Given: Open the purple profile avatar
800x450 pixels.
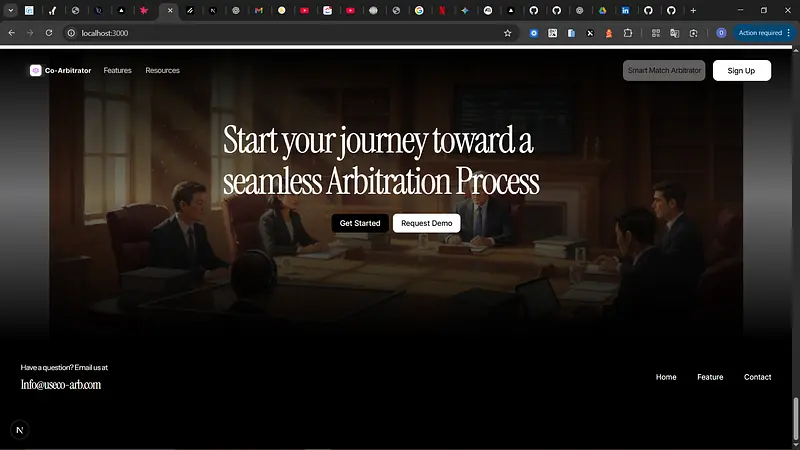Looking at the screenshot, I should coord(721,33).
